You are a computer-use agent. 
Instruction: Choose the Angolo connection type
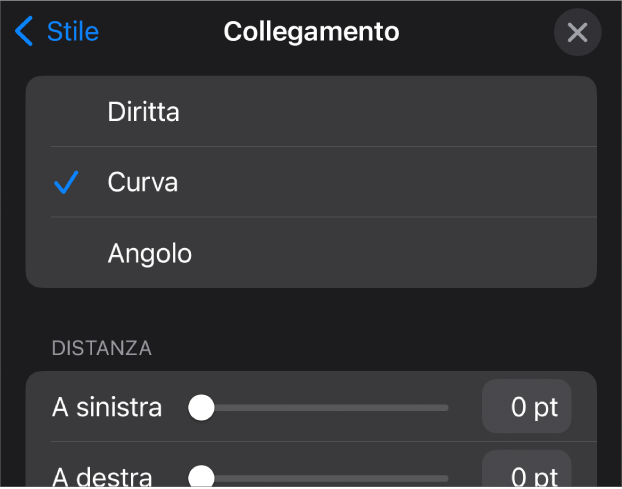[150, 254]
